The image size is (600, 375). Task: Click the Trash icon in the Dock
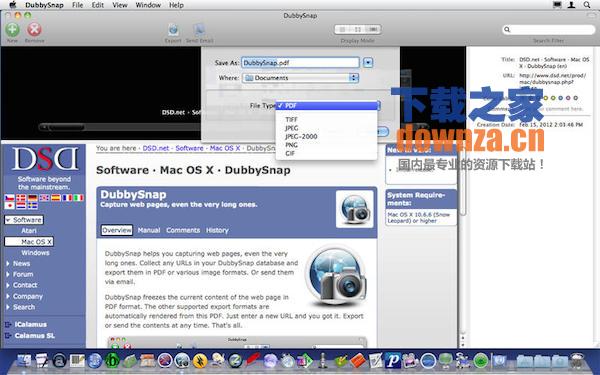[x=577, y=360]
